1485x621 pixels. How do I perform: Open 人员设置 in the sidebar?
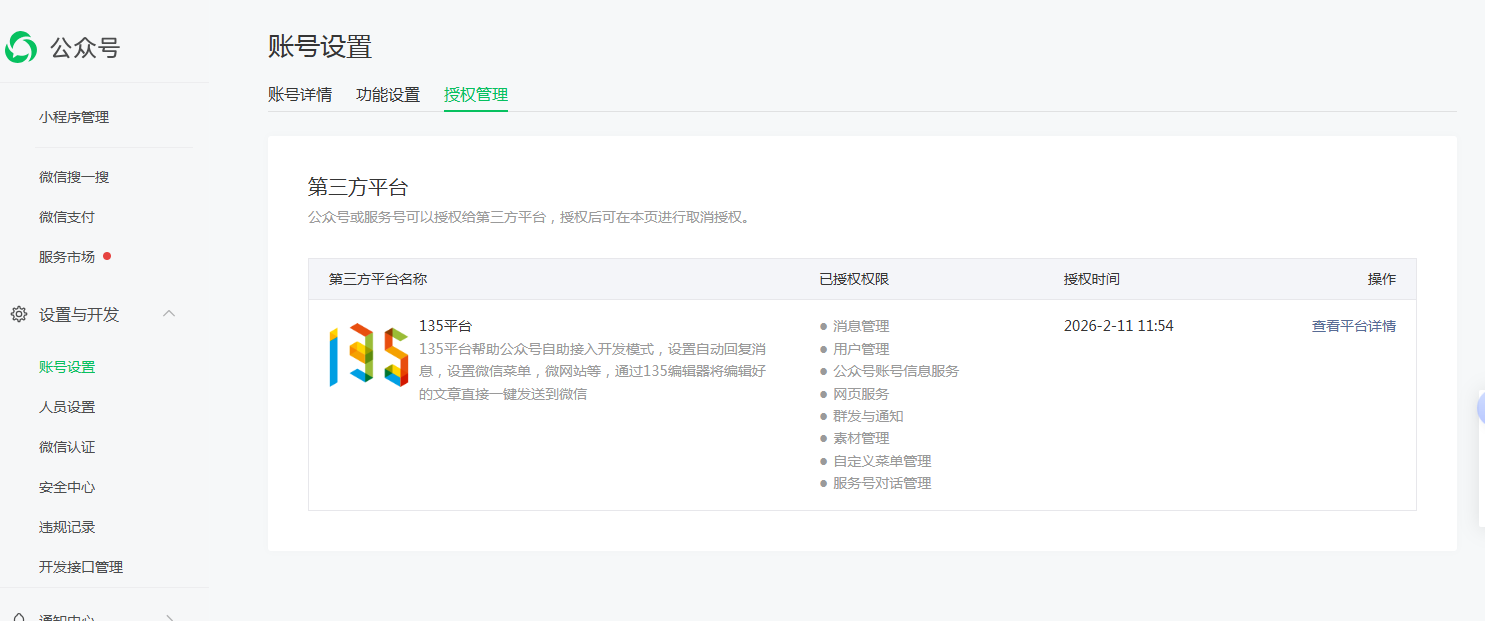[x=67, y=407]
